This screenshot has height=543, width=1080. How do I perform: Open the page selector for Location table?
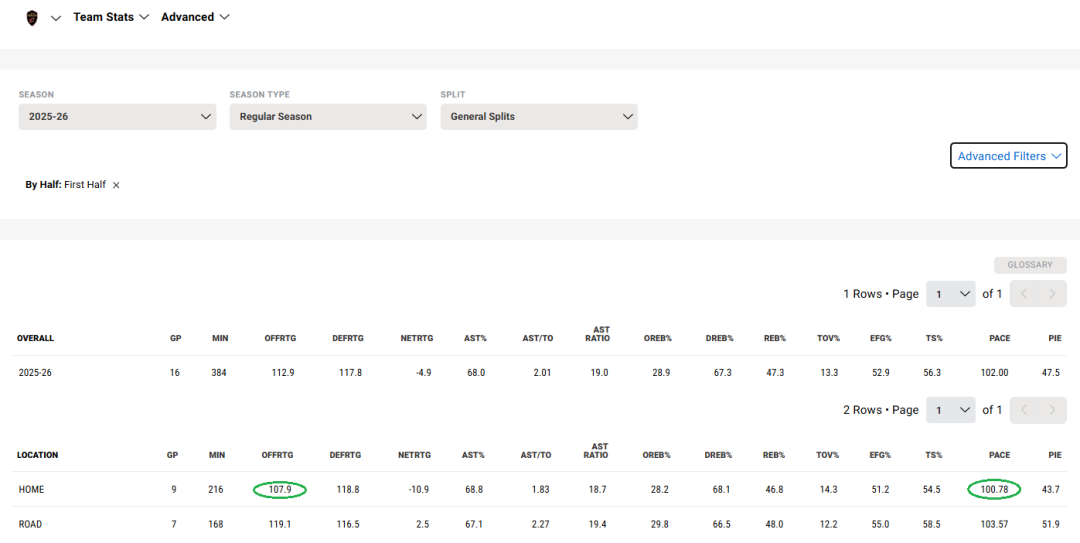point(950,410)
